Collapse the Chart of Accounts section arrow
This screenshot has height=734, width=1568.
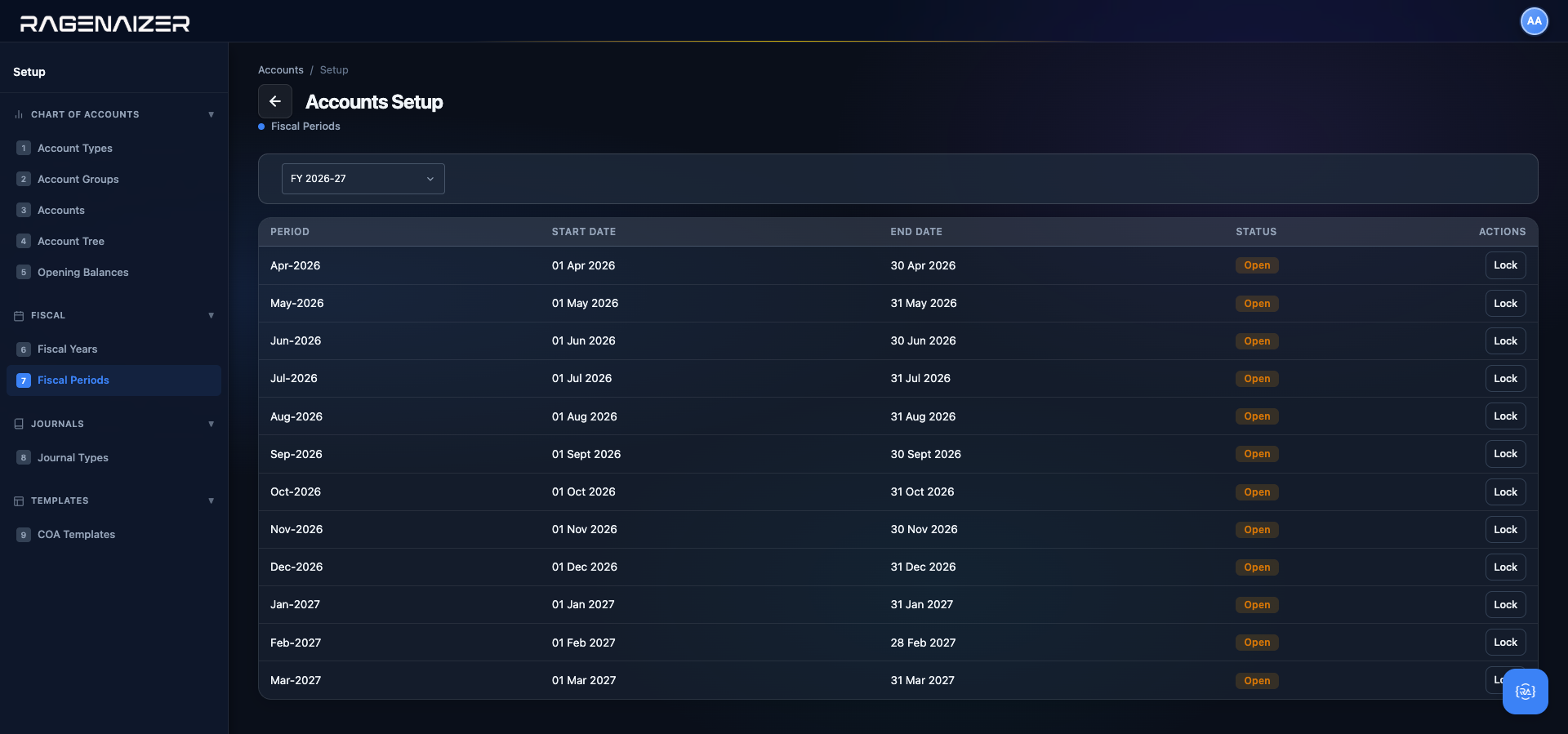point(212,115)
